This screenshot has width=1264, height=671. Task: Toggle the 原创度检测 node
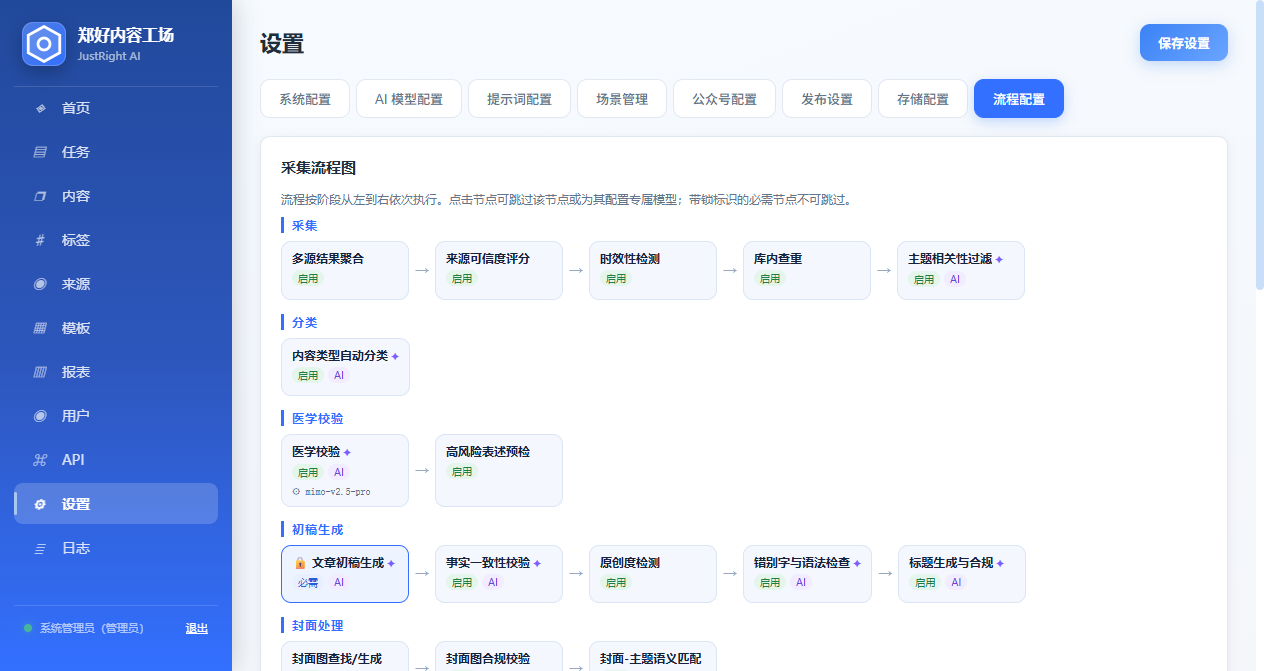[x=653, y=574]
